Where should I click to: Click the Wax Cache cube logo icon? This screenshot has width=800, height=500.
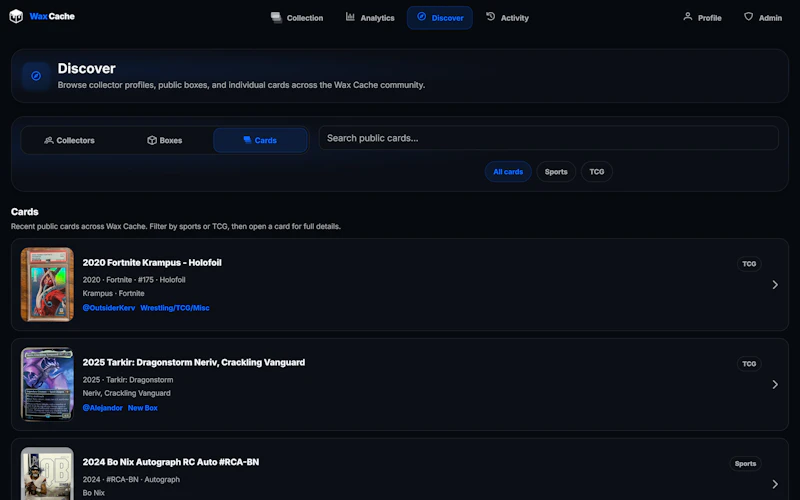tap(16, 16)
